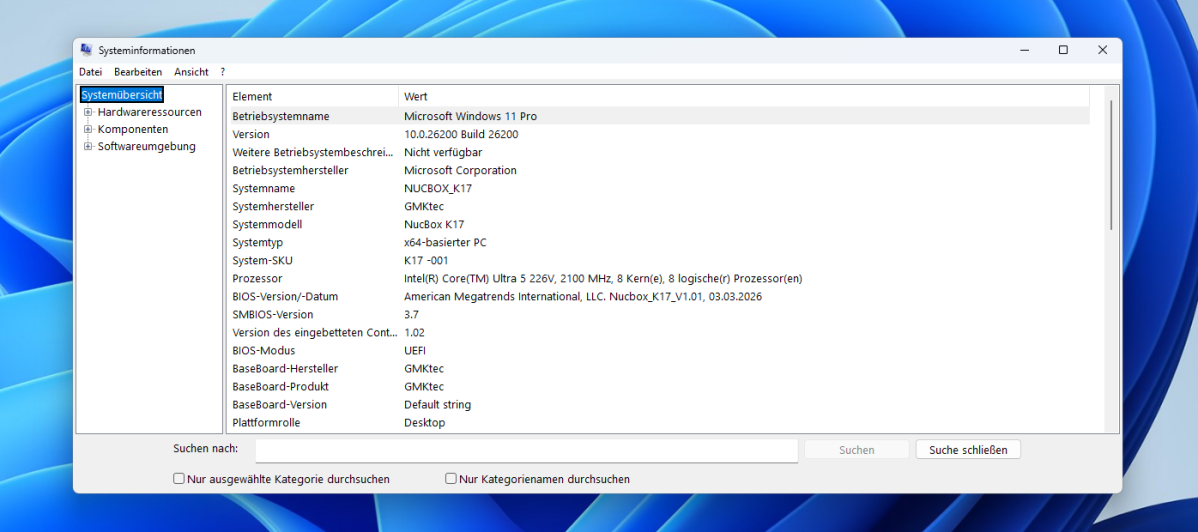The image size is (1198, 532).
Task: Expand the Softwareumgebung node
Action: coord(88,147)
